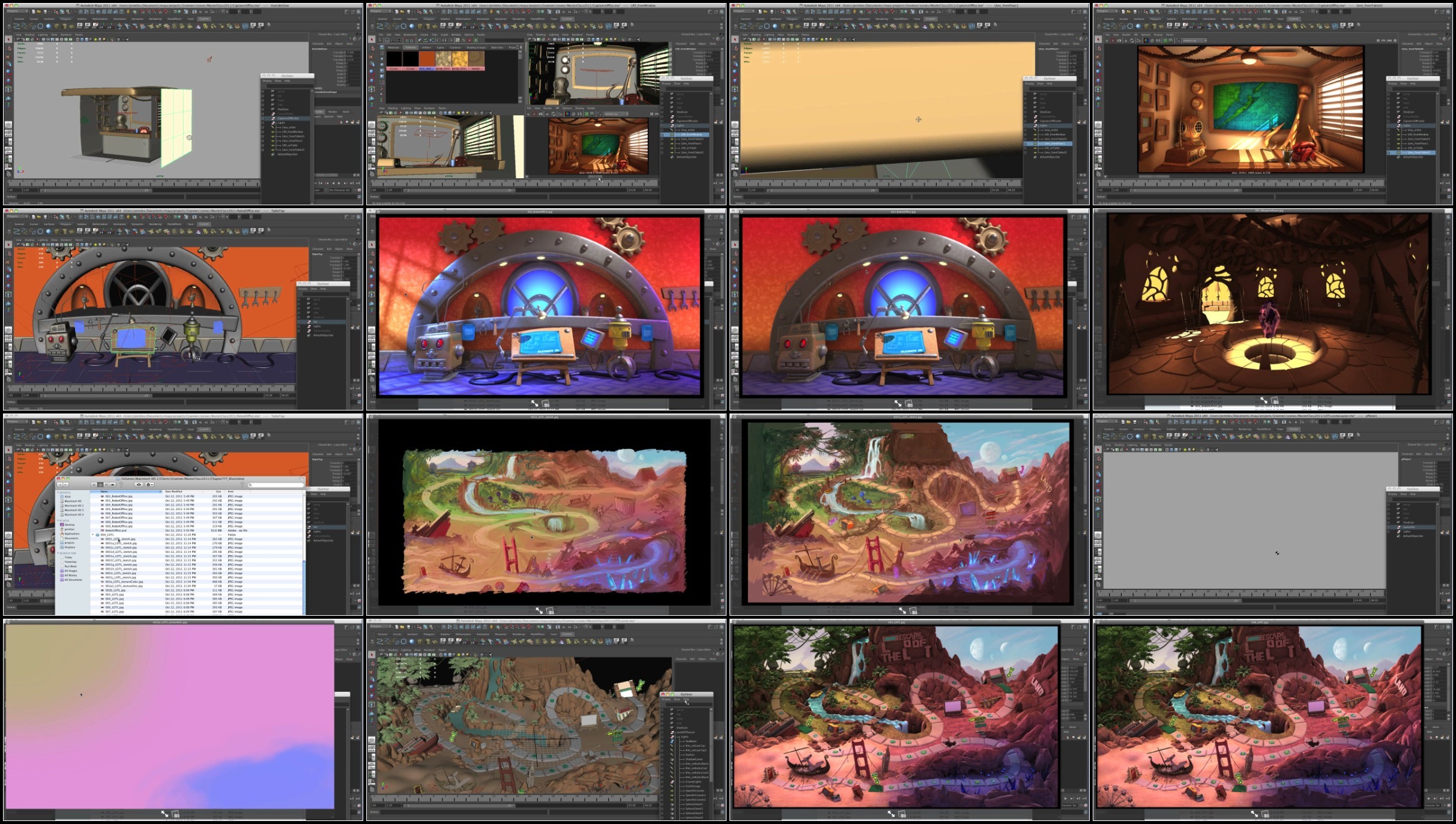Screen dimensions: 1456x824
Task: Click the Render View redo previous render icon
Action: coord(528,114)
